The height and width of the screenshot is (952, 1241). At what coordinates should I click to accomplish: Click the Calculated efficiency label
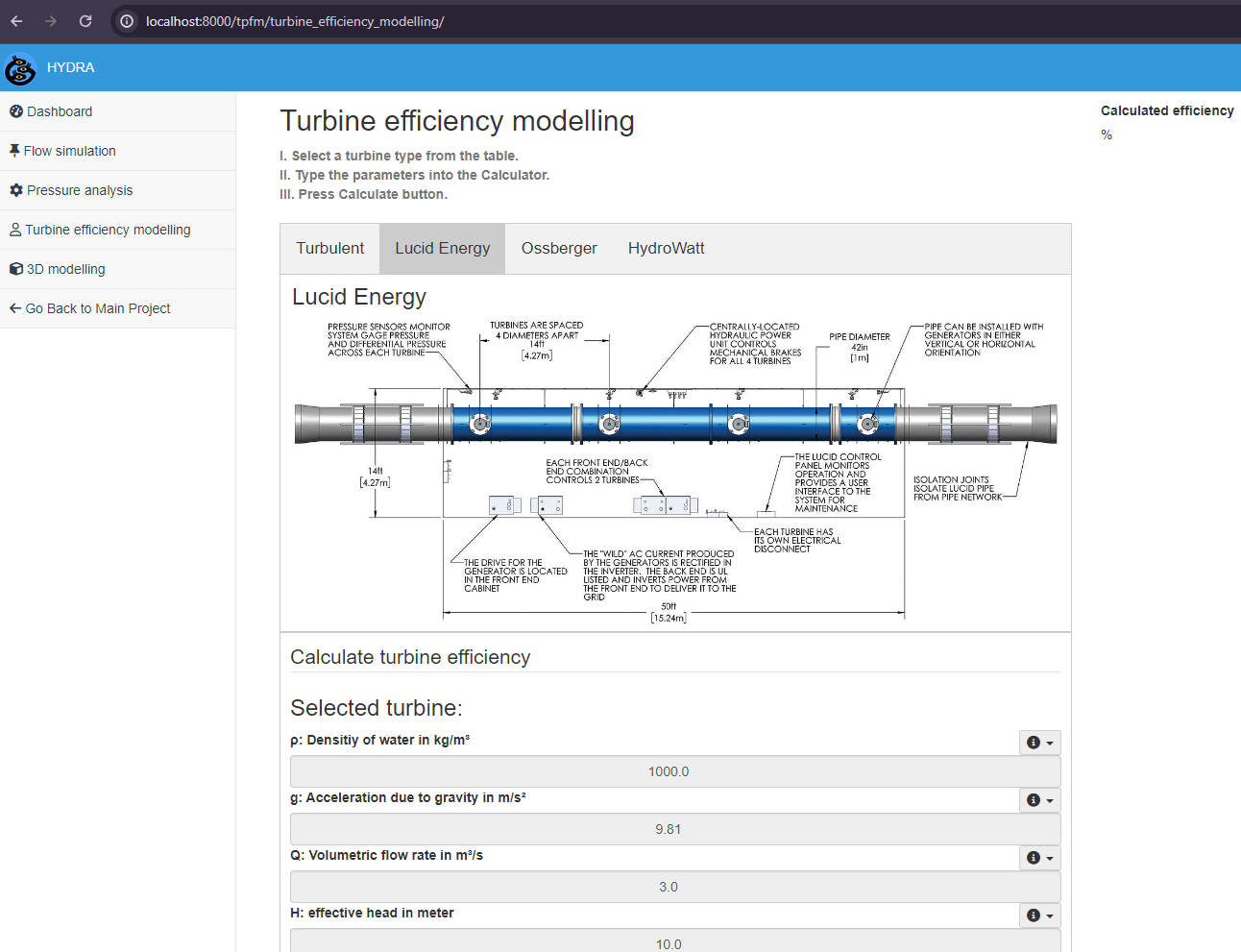pos(1167,110)
